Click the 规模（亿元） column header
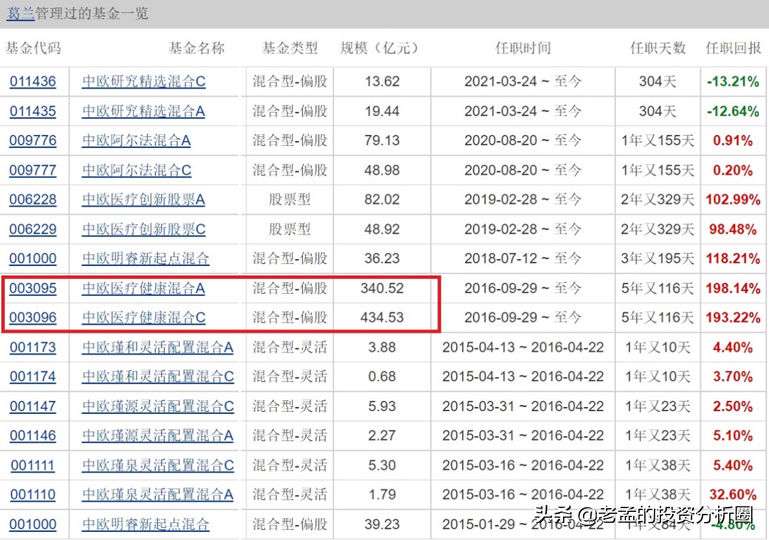The image size is (769, 540). coord(382,48)
